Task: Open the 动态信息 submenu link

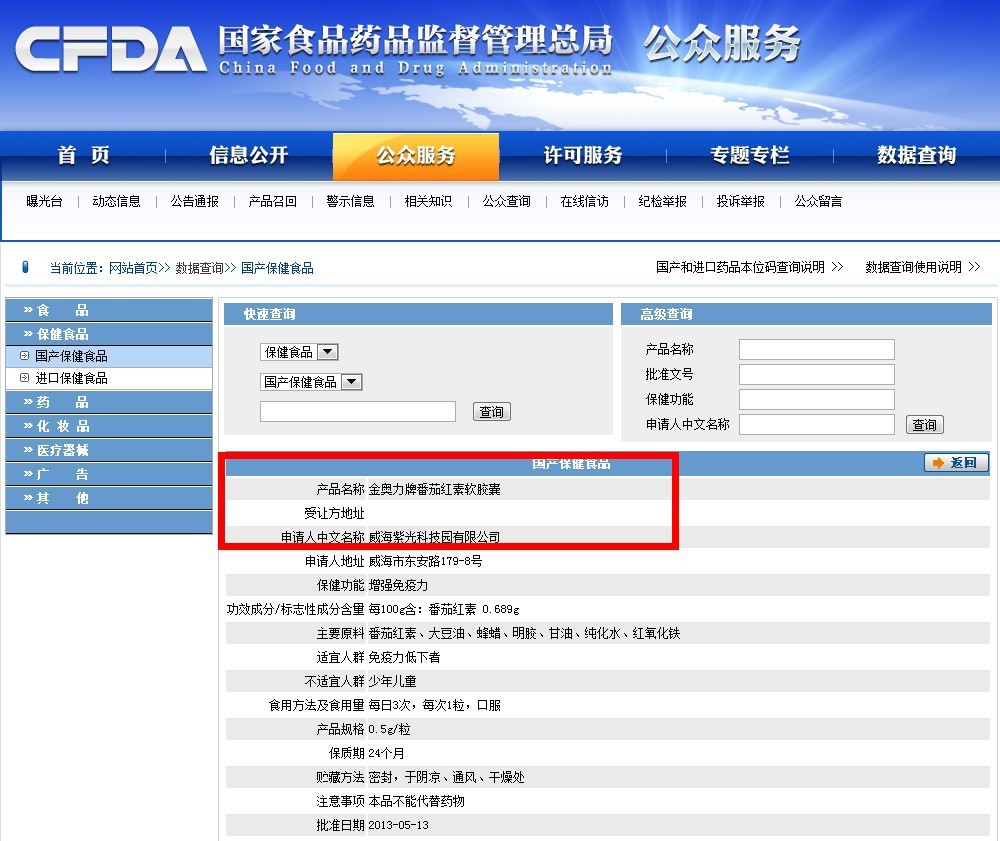Action: (x=116, y=201)
